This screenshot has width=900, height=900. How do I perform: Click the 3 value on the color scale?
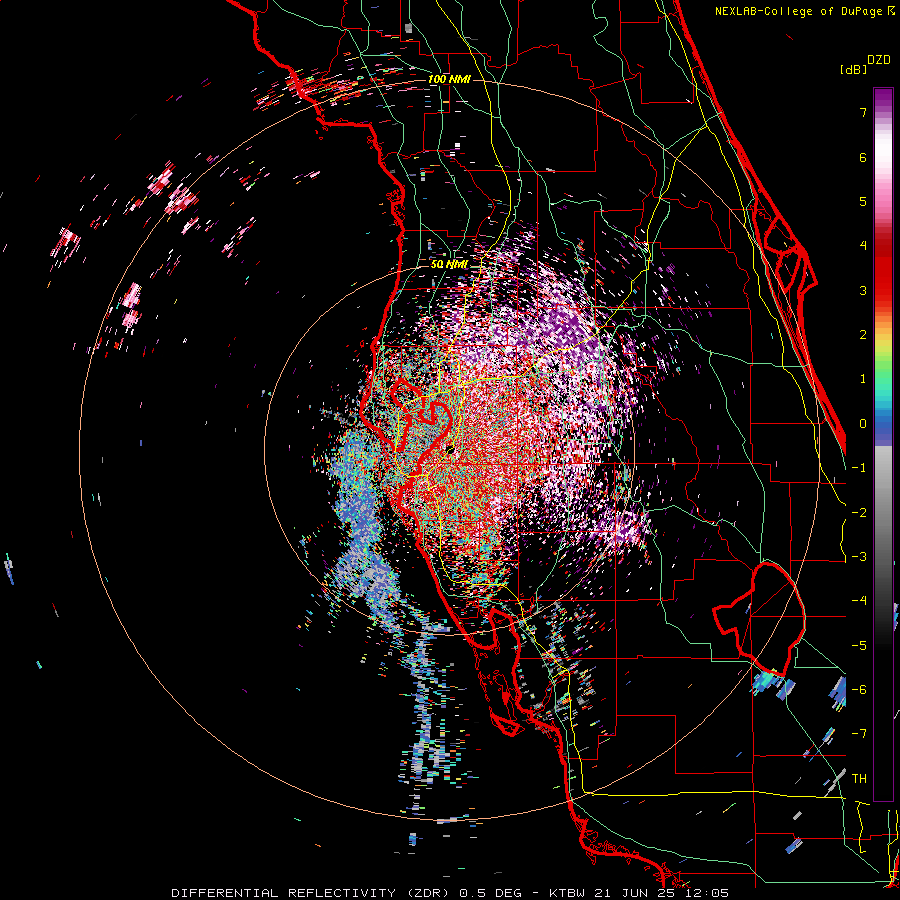pyautogui.click(x=863, y=290)
